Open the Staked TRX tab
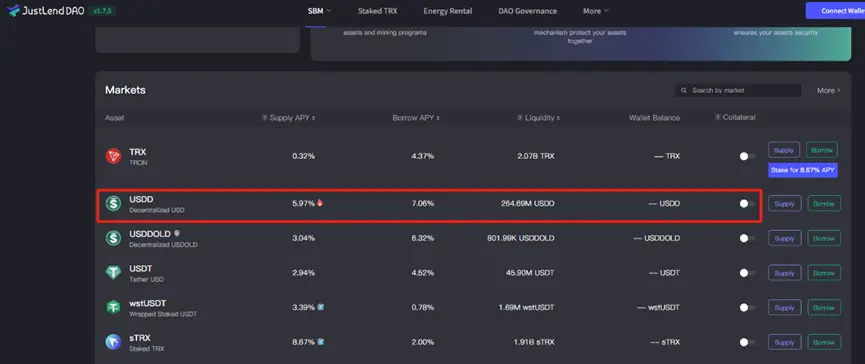Image resolution: width=865 pixels, height=364 pixels. click(x=377, y=11)
